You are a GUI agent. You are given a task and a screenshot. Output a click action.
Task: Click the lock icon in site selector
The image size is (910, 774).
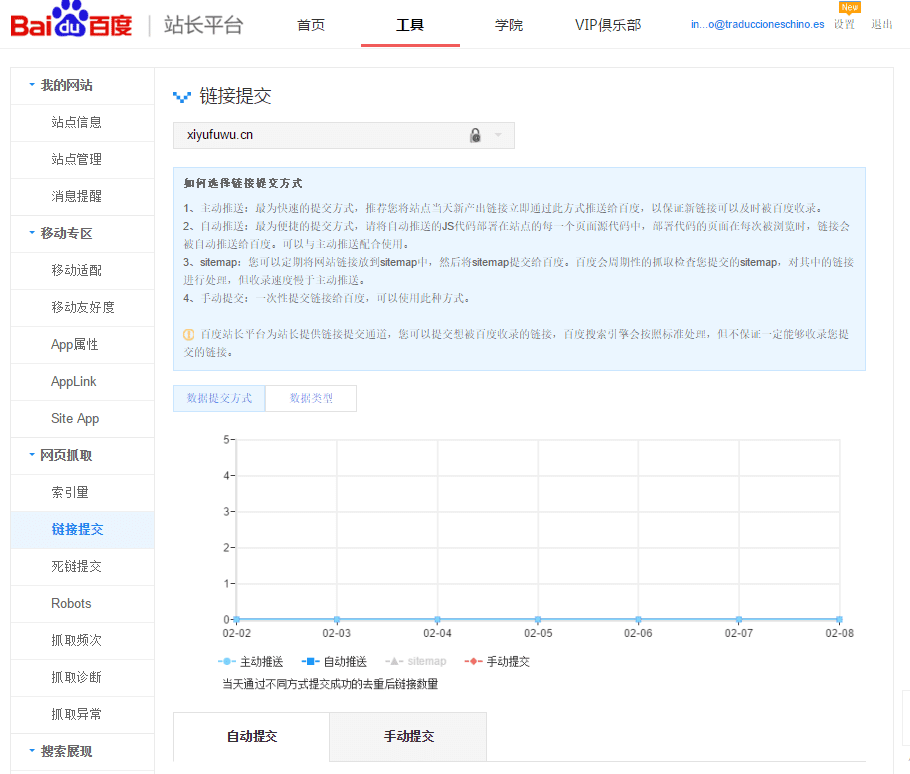coord(475,135)
